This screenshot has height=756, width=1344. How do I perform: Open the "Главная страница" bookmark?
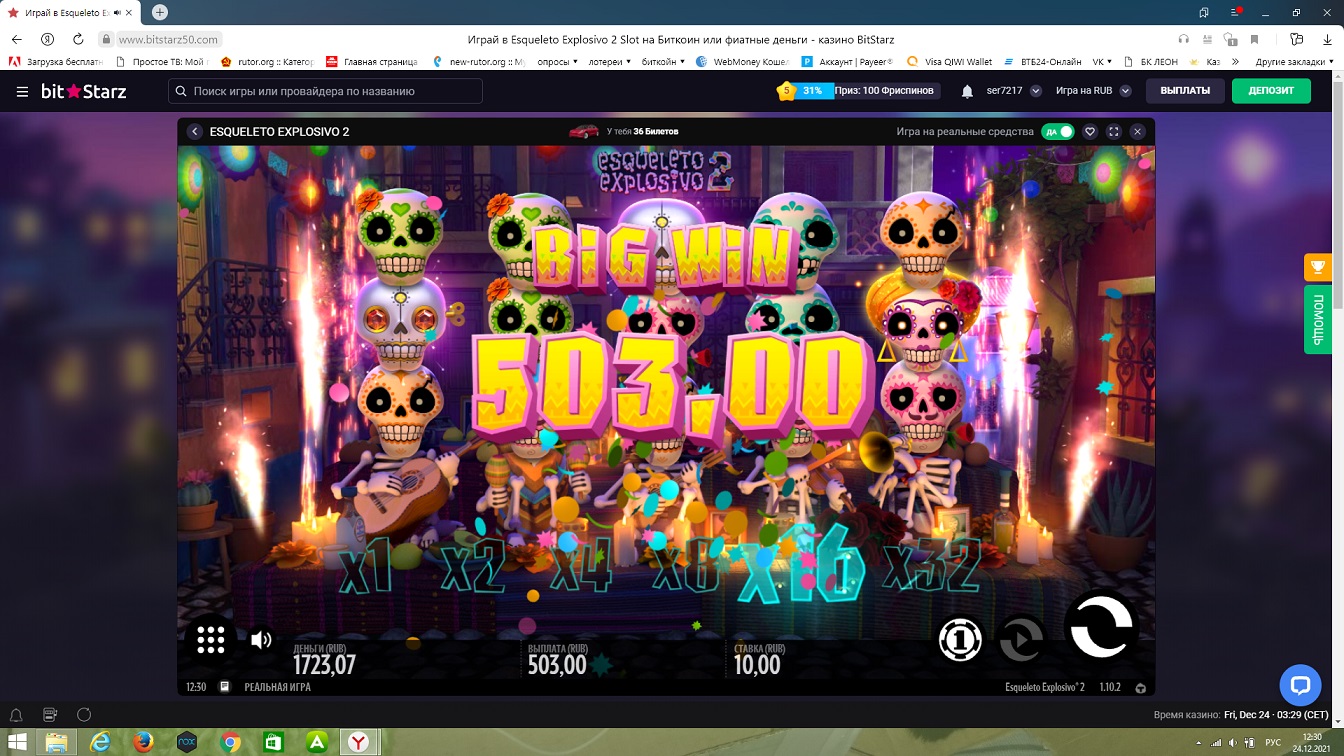[x=371, y=62]
